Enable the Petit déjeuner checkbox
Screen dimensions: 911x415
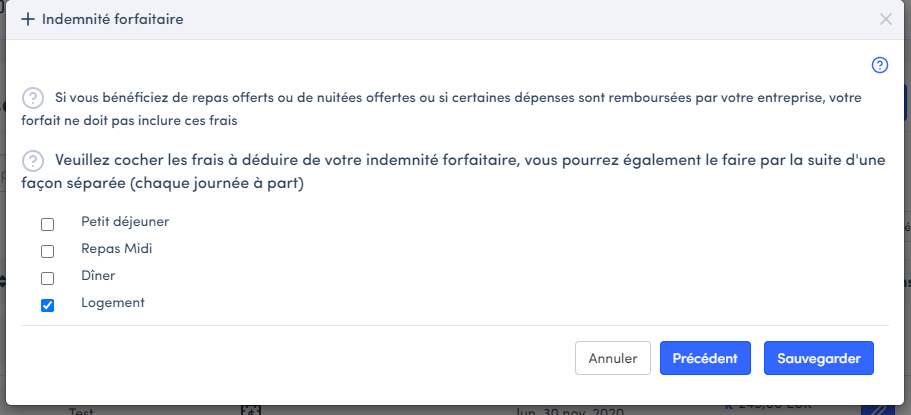pos(47,224)
